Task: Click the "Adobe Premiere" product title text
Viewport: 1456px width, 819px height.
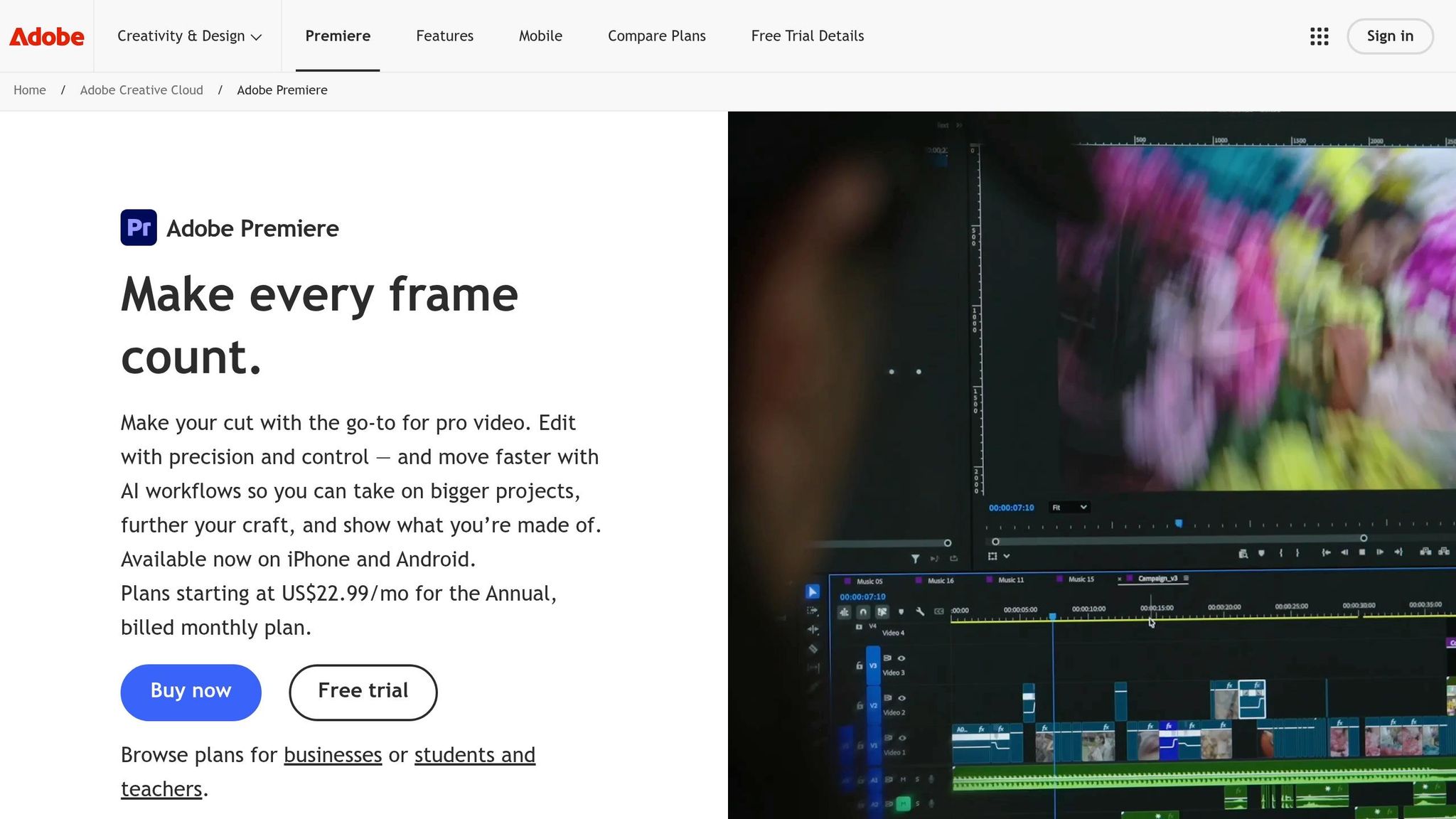Action: tap(252, 228)
